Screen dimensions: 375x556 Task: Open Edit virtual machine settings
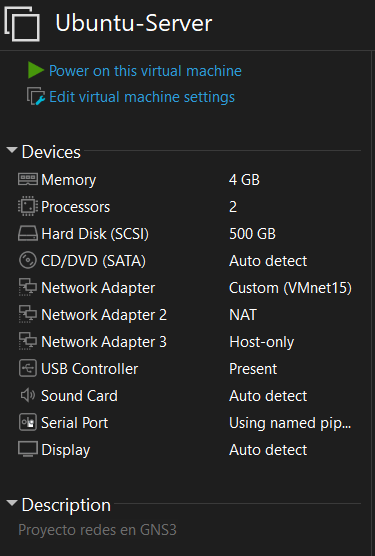(x=142, y=97)
